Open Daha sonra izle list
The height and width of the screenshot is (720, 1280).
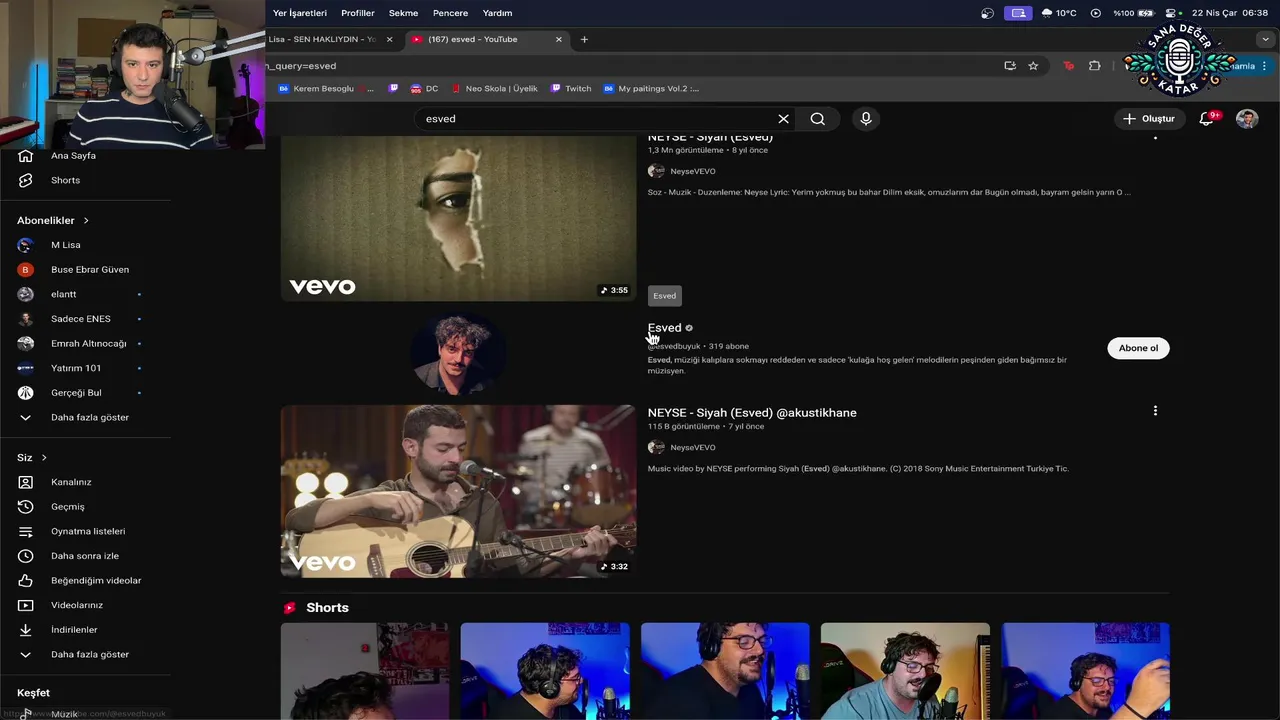85,556
